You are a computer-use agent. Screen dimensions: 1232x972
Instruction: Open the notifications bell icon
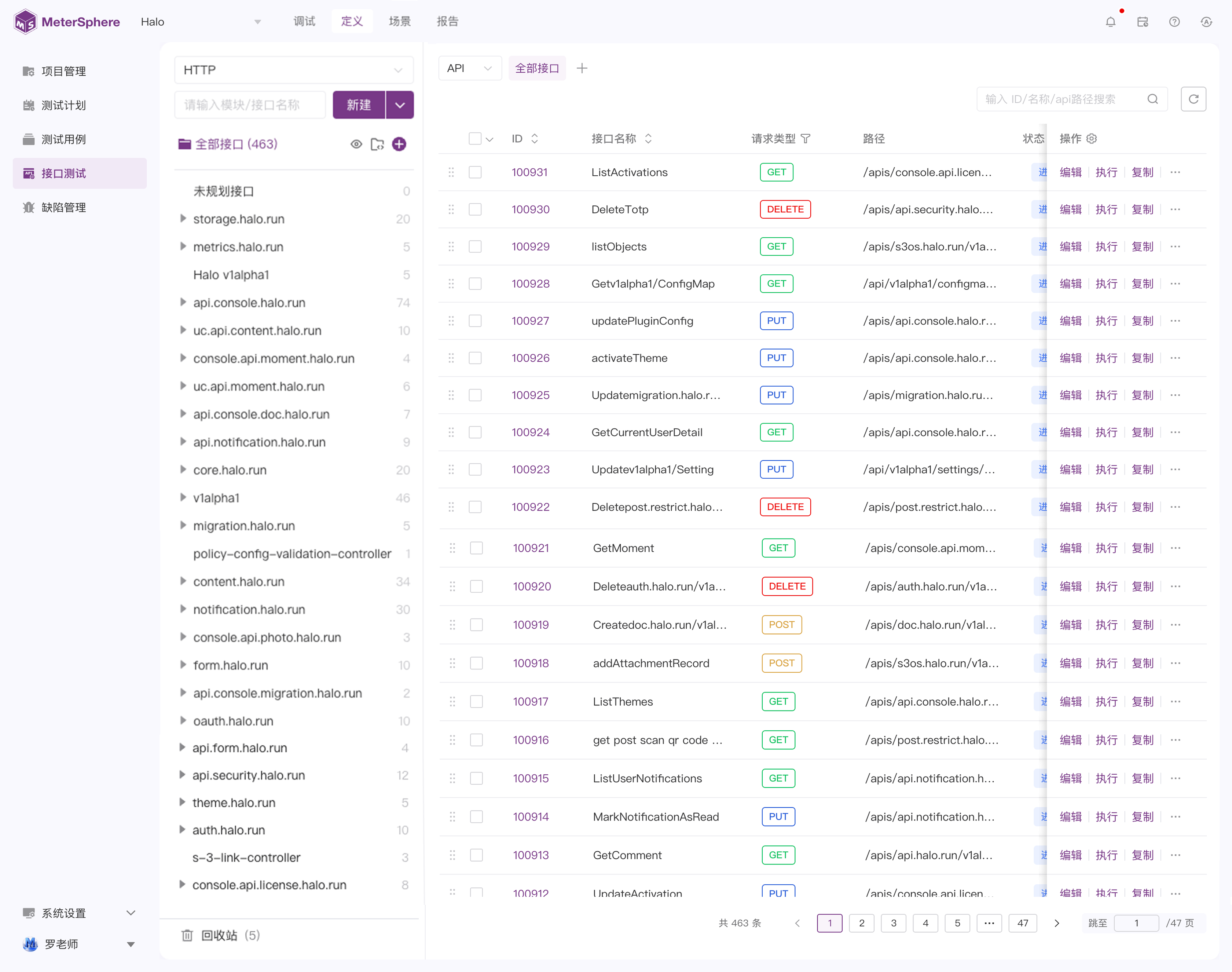tap(1110, 22)
